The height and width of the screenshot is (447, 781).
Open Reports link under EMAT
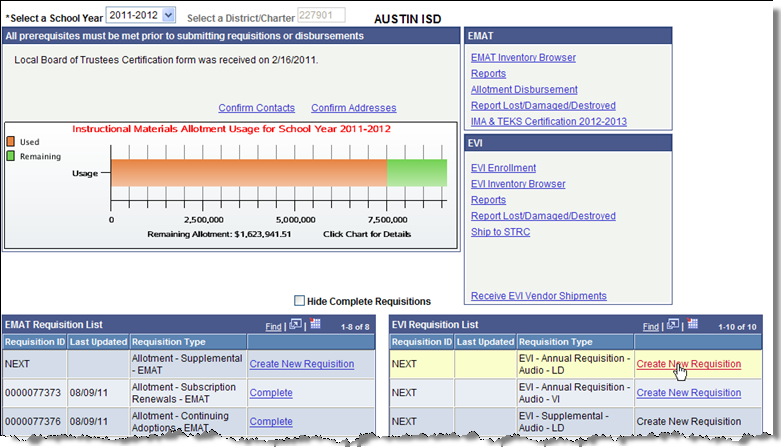click(488, 73)
